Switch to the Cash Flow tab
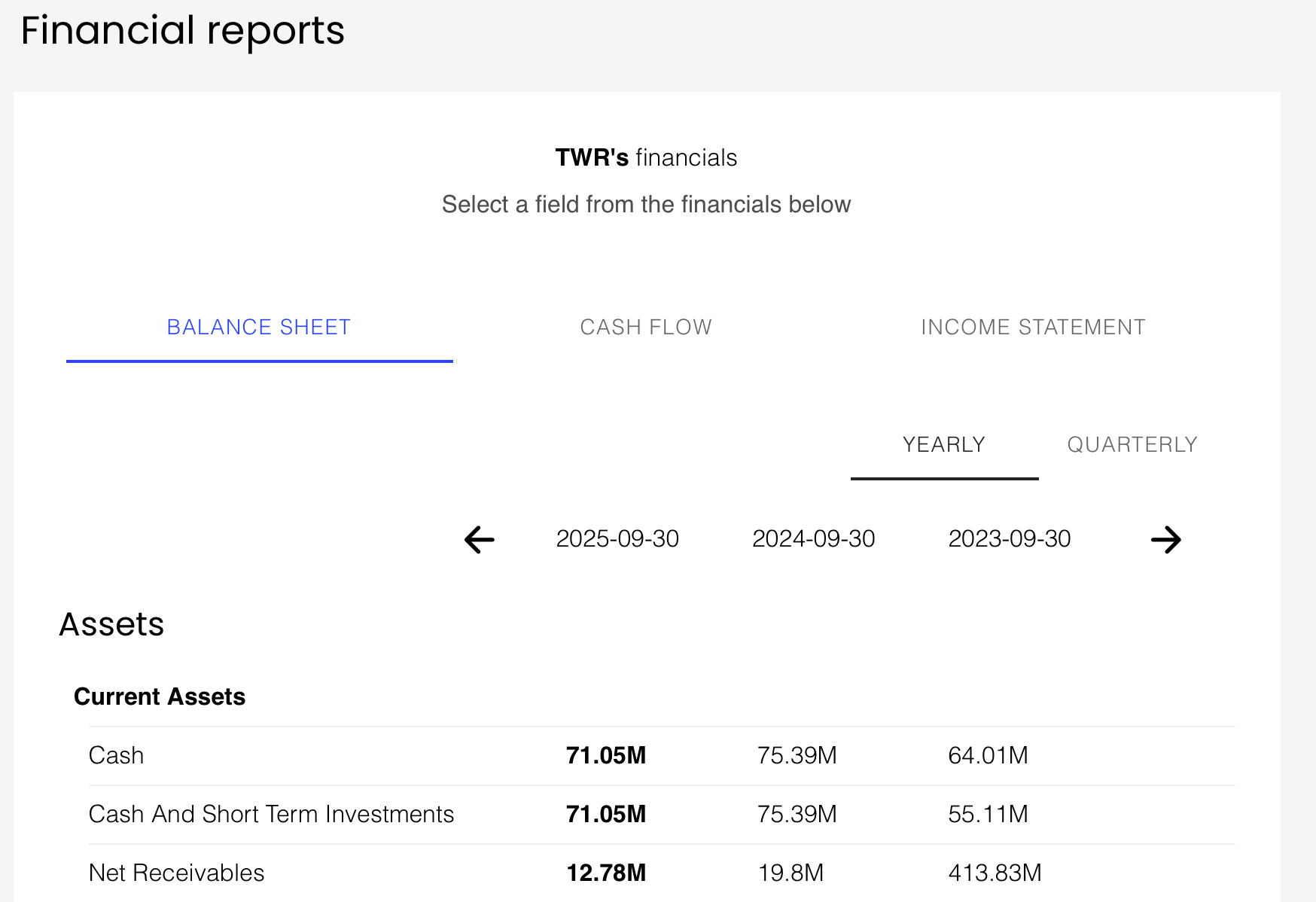Image resolution: width=1316 pixels, height=902 pixels. coord(645,327)
